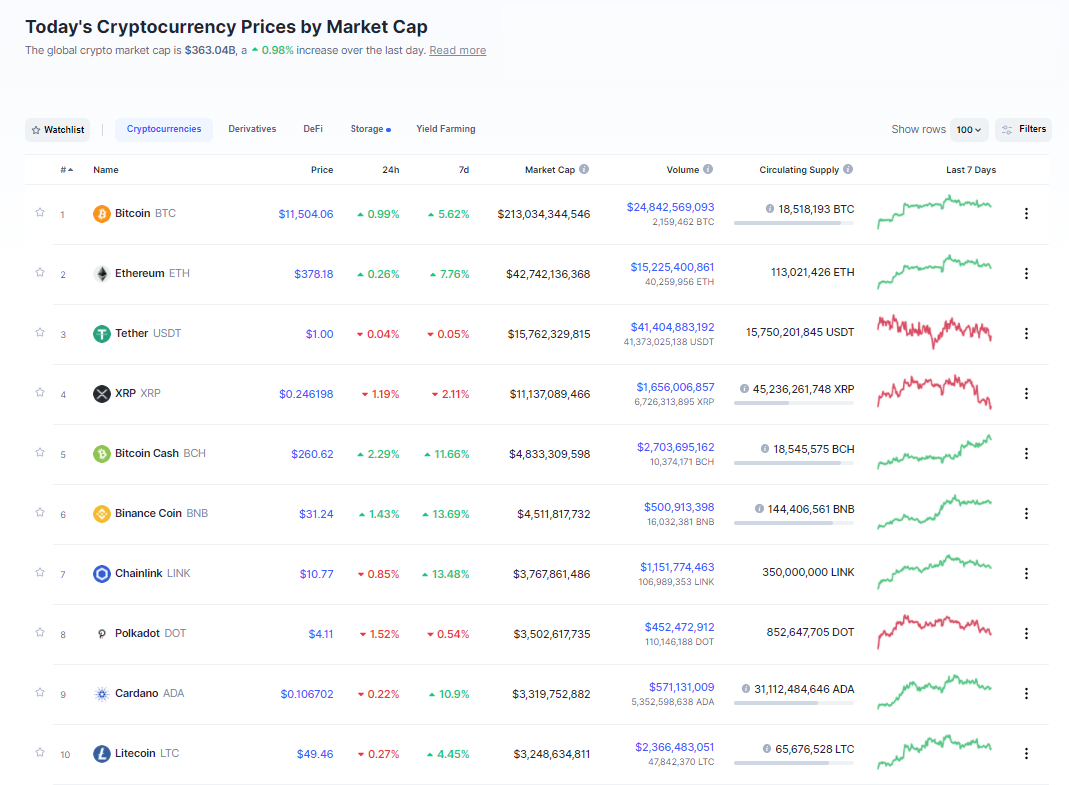Star Litecoin for the watchlist
Image resolution: width=1069 pixels, height=785 pixels.
click(40, 753)
